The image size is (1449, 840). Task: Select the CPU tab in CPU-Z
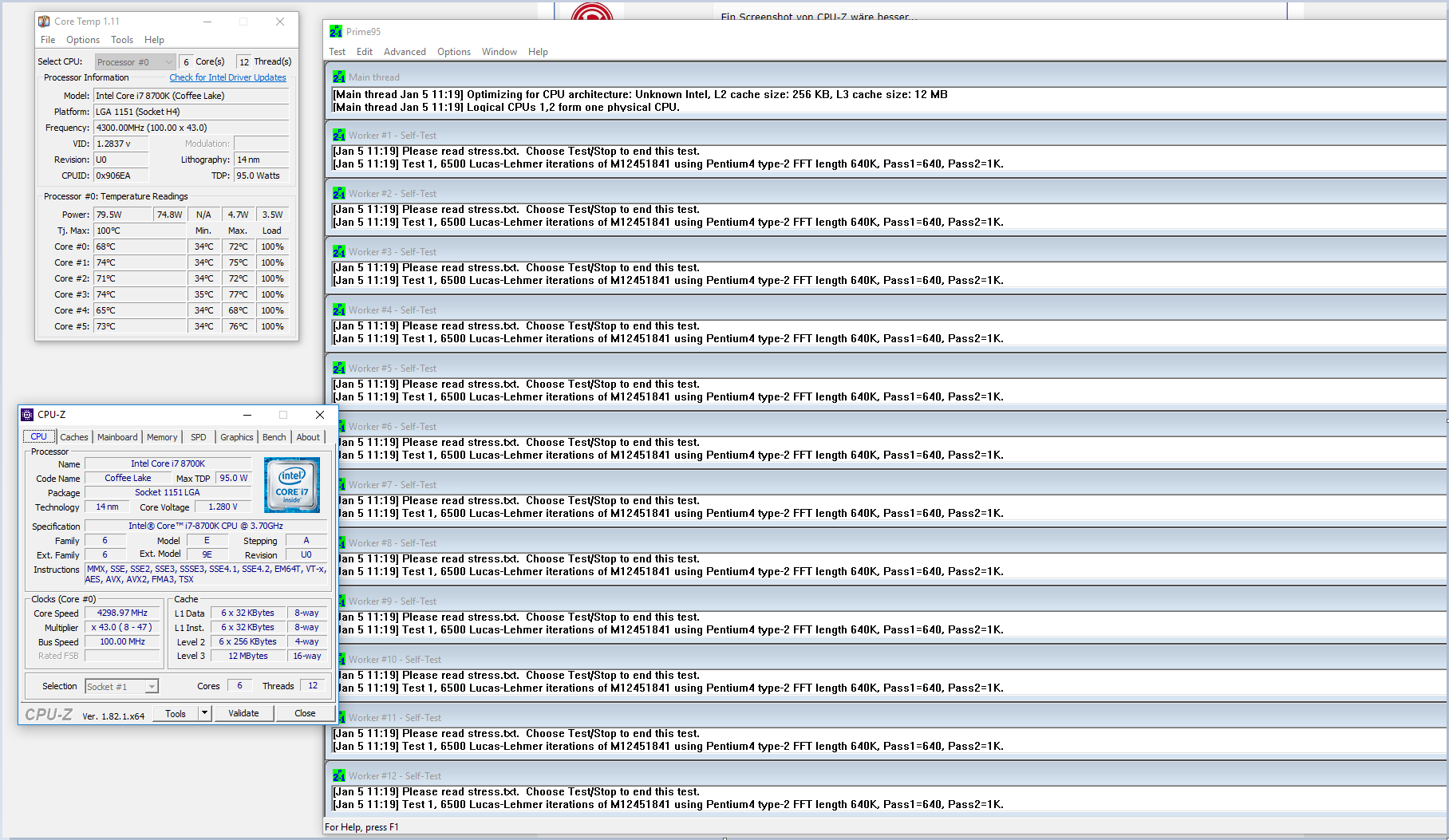38,436
